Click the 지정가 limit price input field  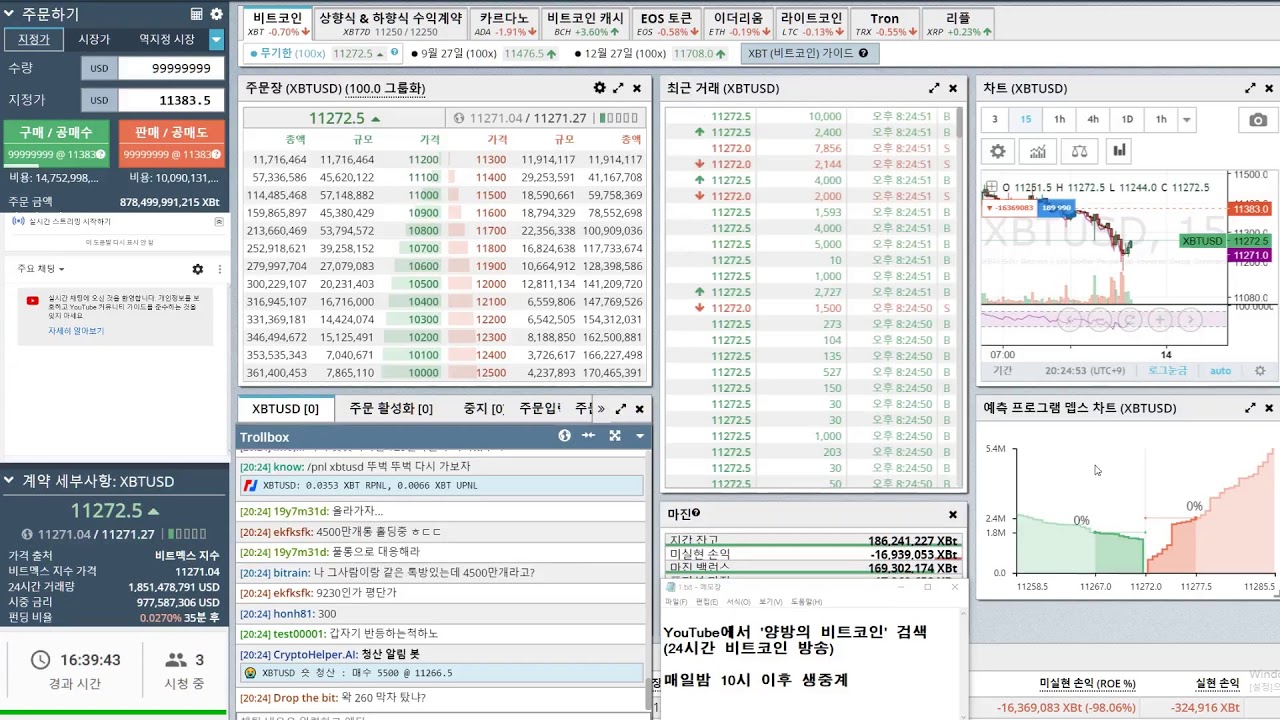(171, 100)
